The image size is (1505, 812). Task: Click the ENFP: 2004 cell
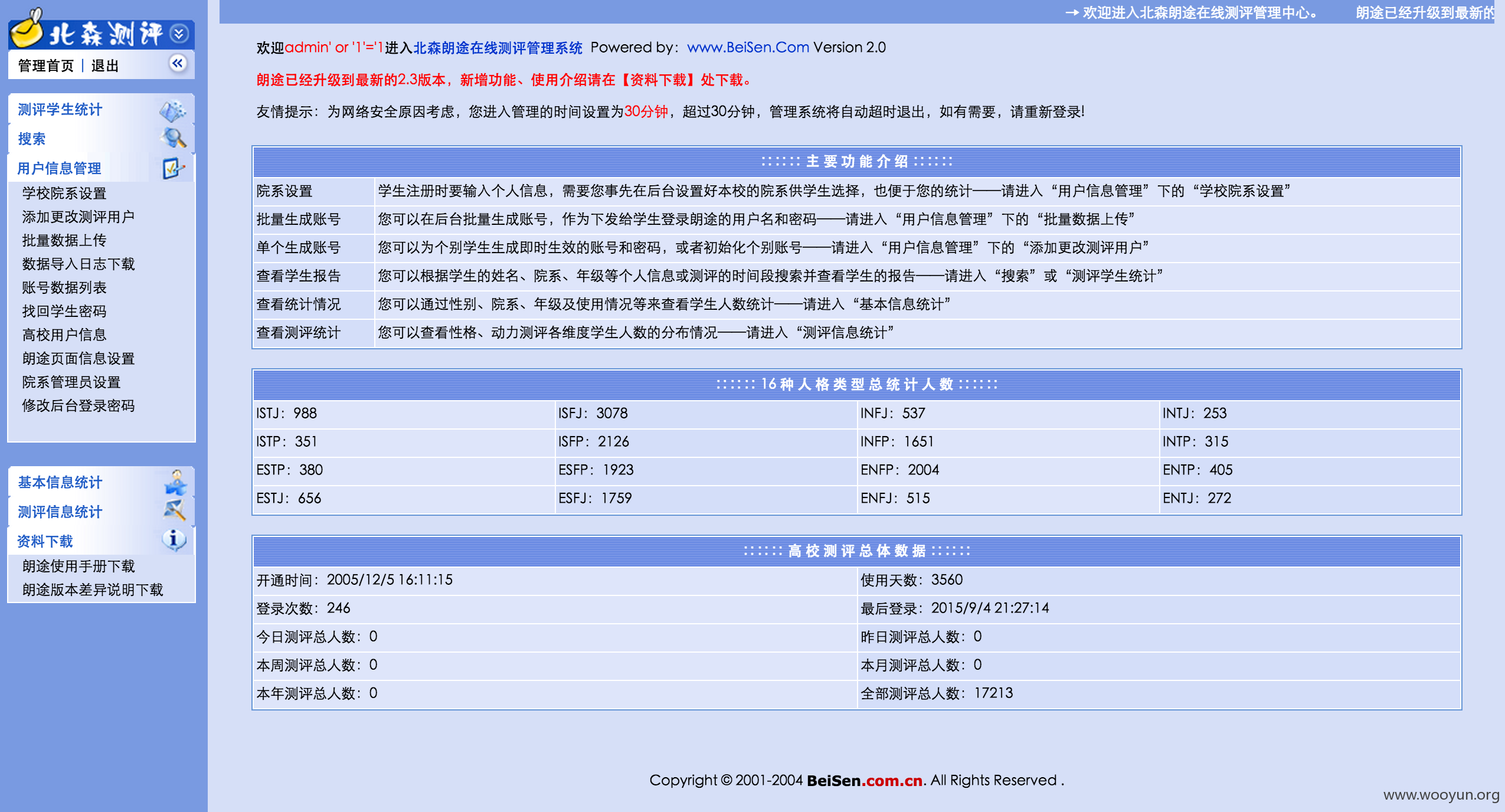click(1008, 470)
